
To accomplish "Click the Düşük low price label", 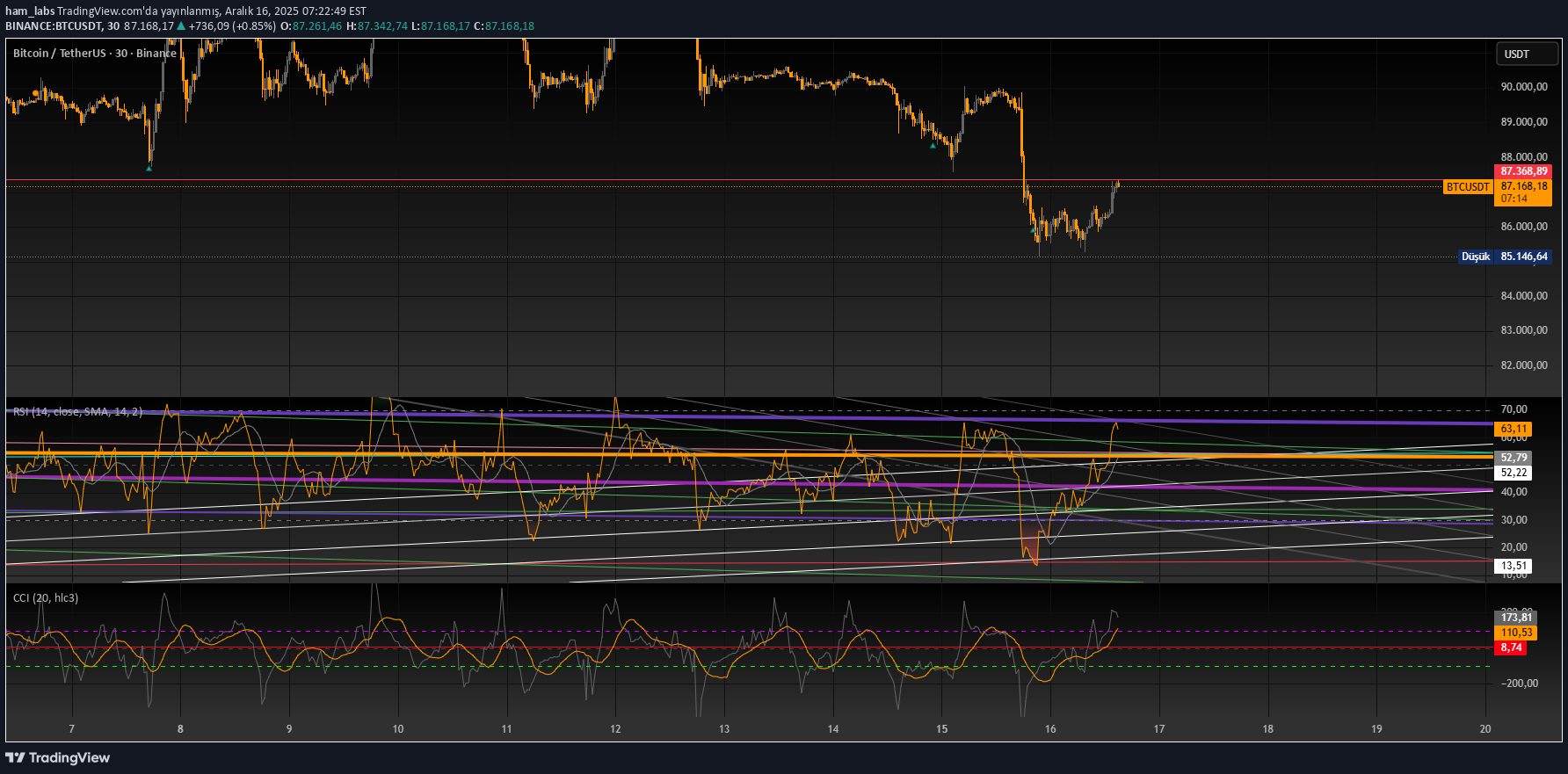I will point(1475,257).
